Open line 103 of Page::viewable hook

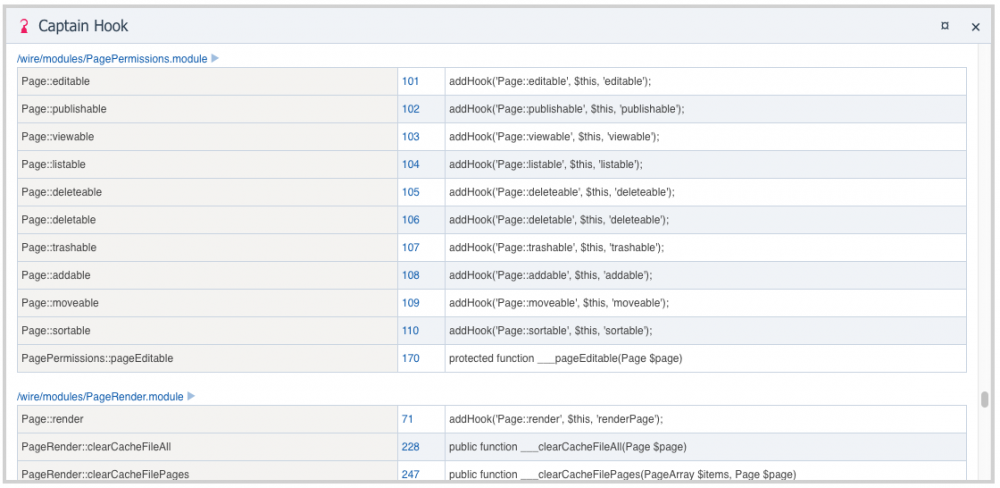410,137
